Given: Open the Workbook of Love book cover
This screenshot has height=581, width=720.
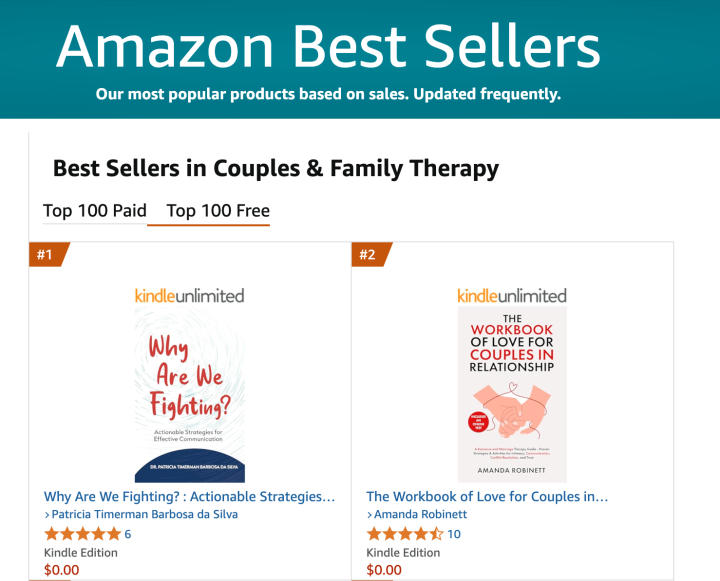Looking at the screenshot, I should tap(512, 395).
